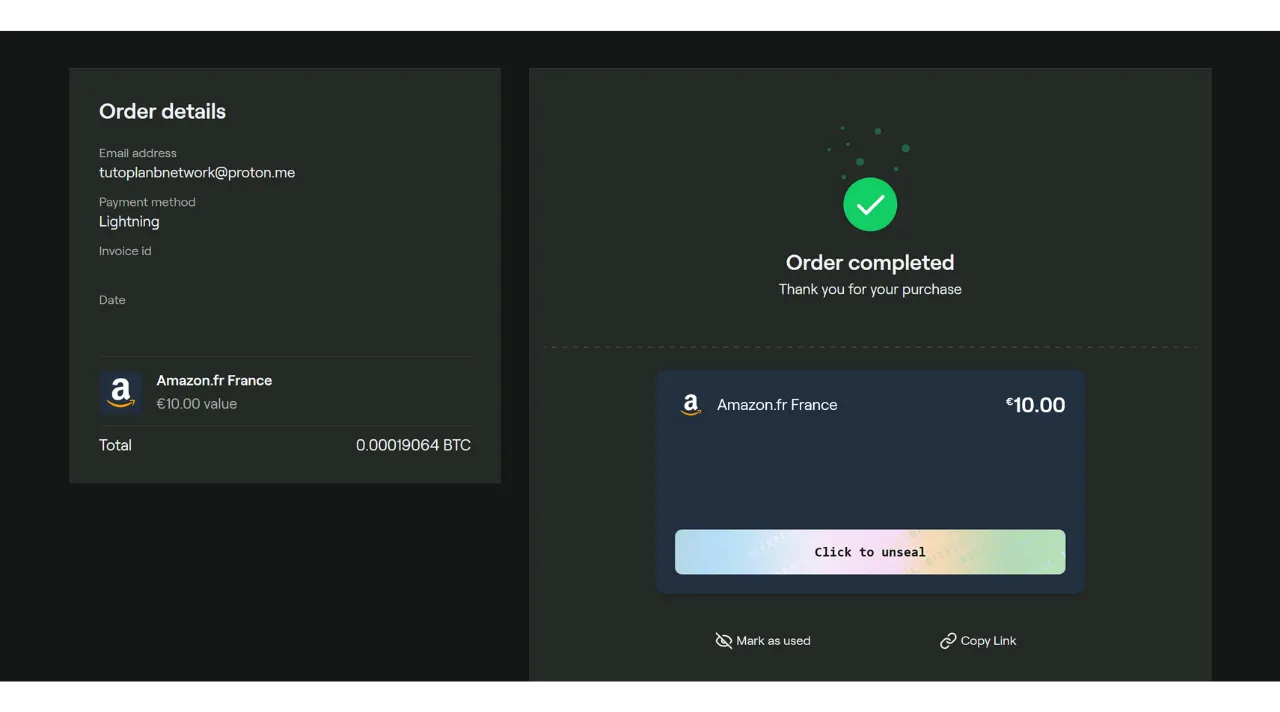
Task: Click the green checkmark success icon
Action: pos(870,204)
